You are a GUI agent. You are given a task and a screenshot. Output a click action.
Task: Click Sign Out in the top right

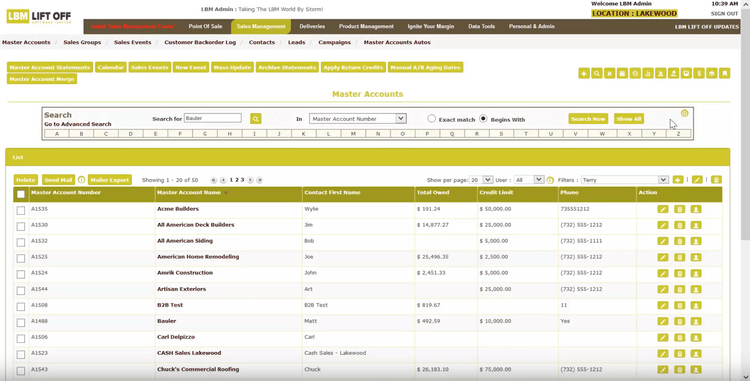coord(724,13)
